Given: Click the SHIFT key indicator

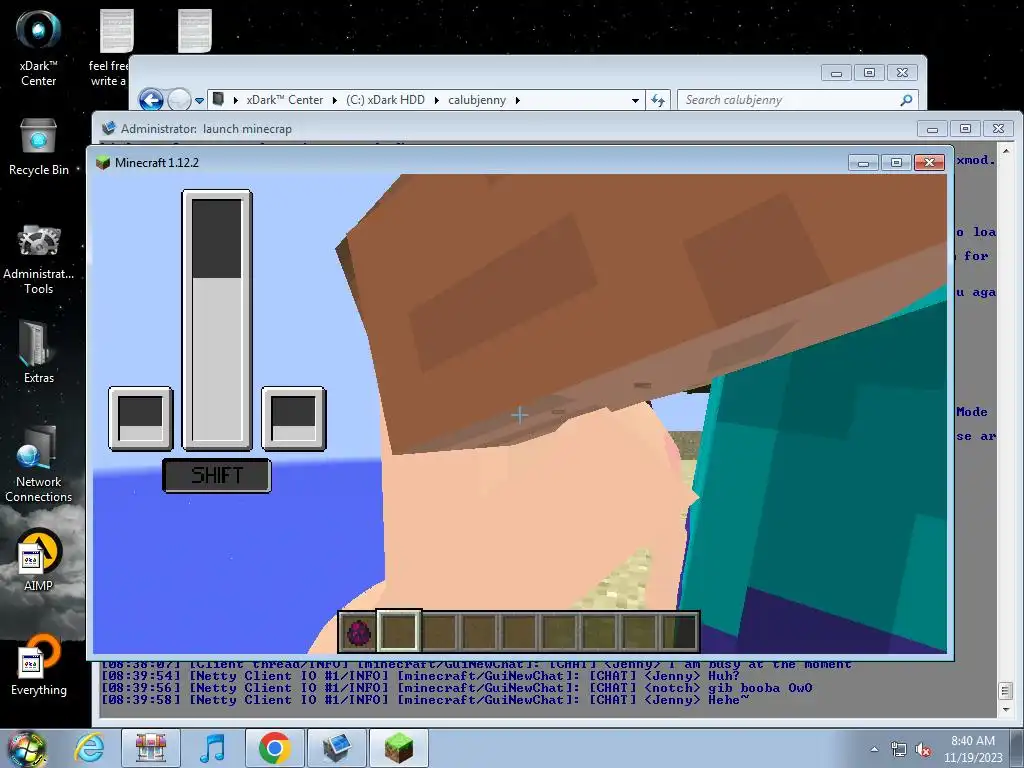Looking at the screenshot, I should (x=217, y=475).
